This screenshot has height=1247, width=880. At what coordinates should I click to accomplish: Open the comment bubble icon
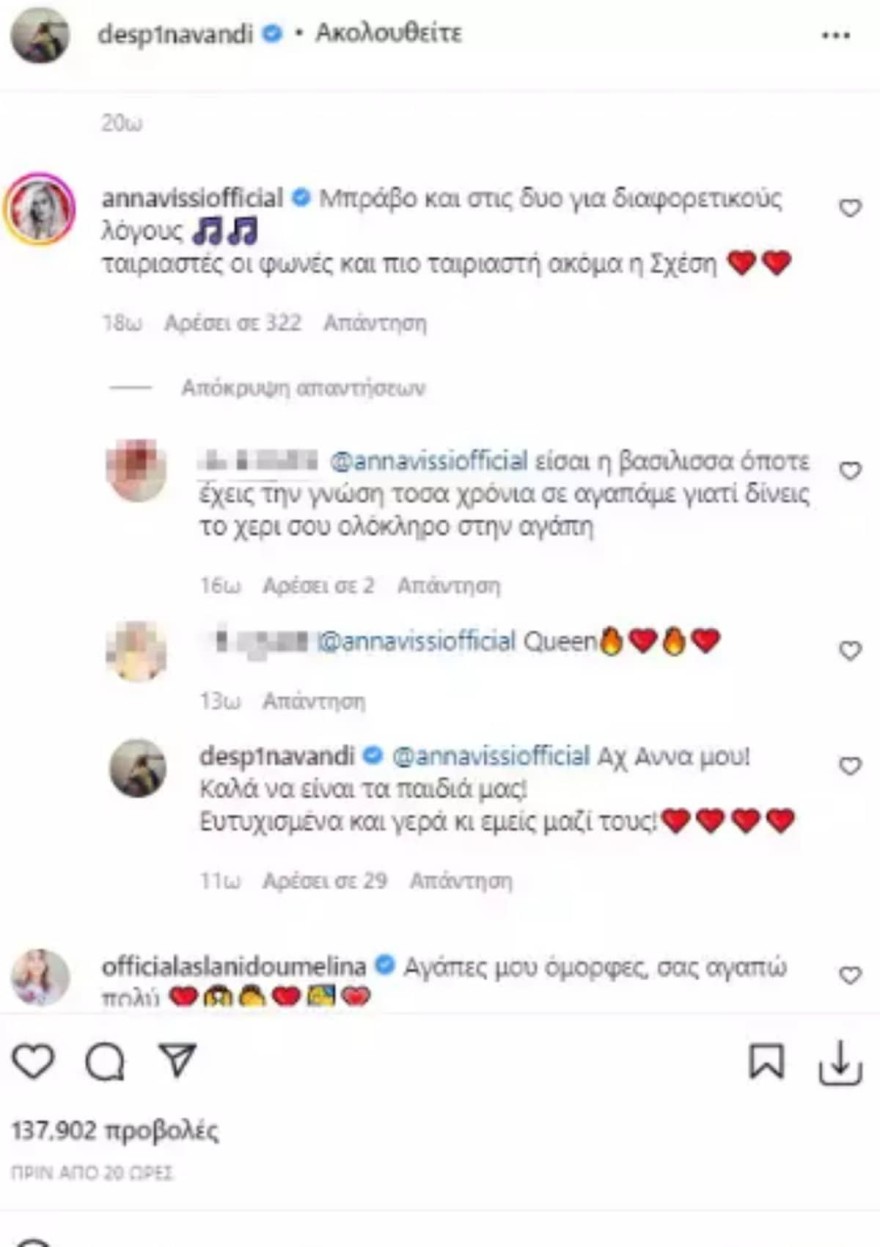(x=104, y=1063)
